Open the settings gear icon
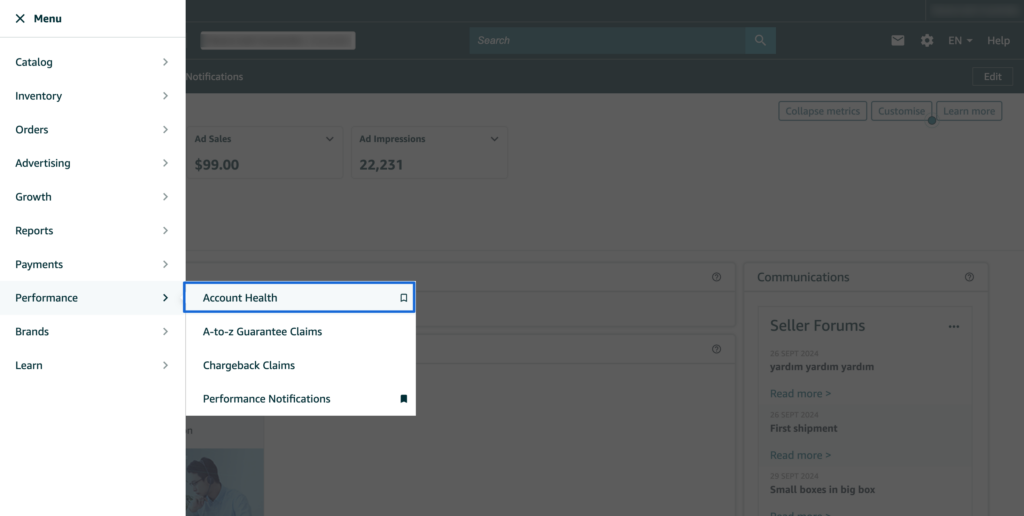This screenshot has width=1024, height=516. coord(927,40)
